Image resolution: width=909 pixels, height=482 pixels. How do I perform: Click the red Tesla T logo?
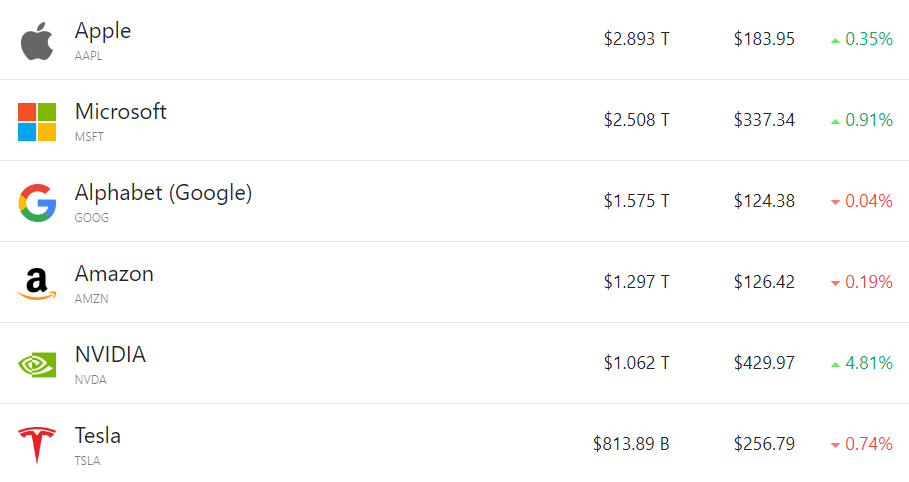tap(37, 445)
